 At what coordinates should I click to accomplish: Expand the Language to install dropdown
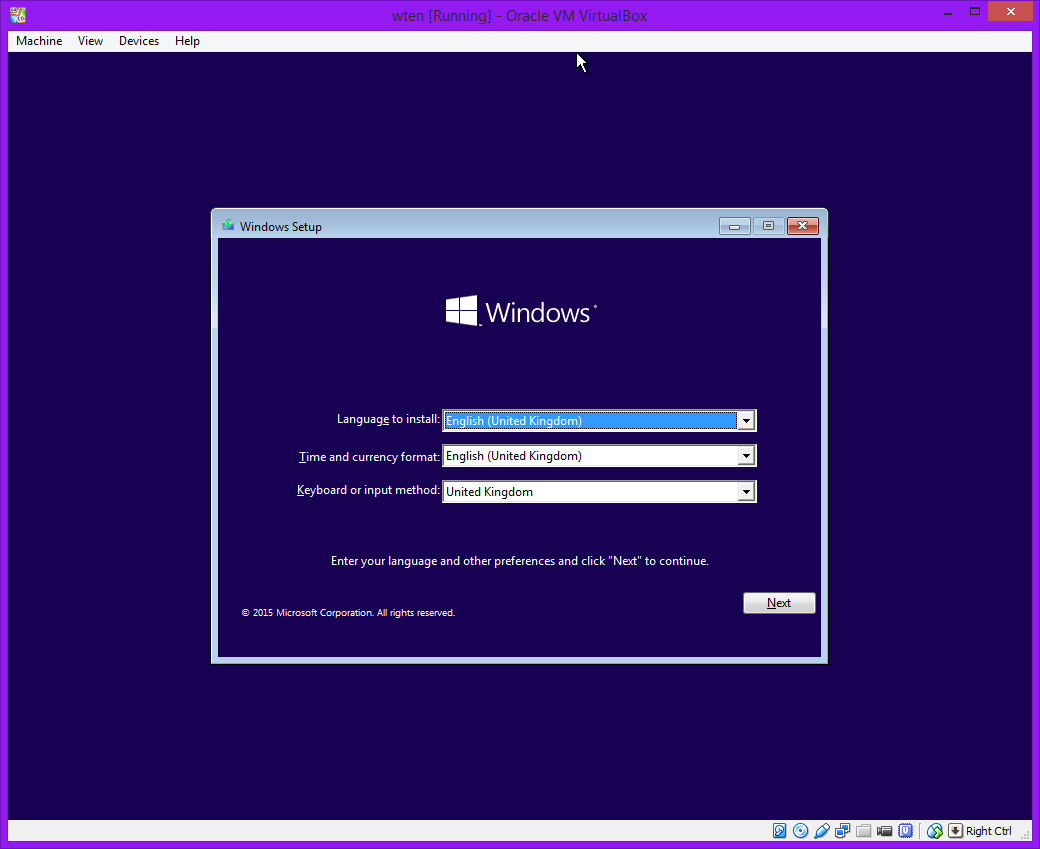[745, 421]
